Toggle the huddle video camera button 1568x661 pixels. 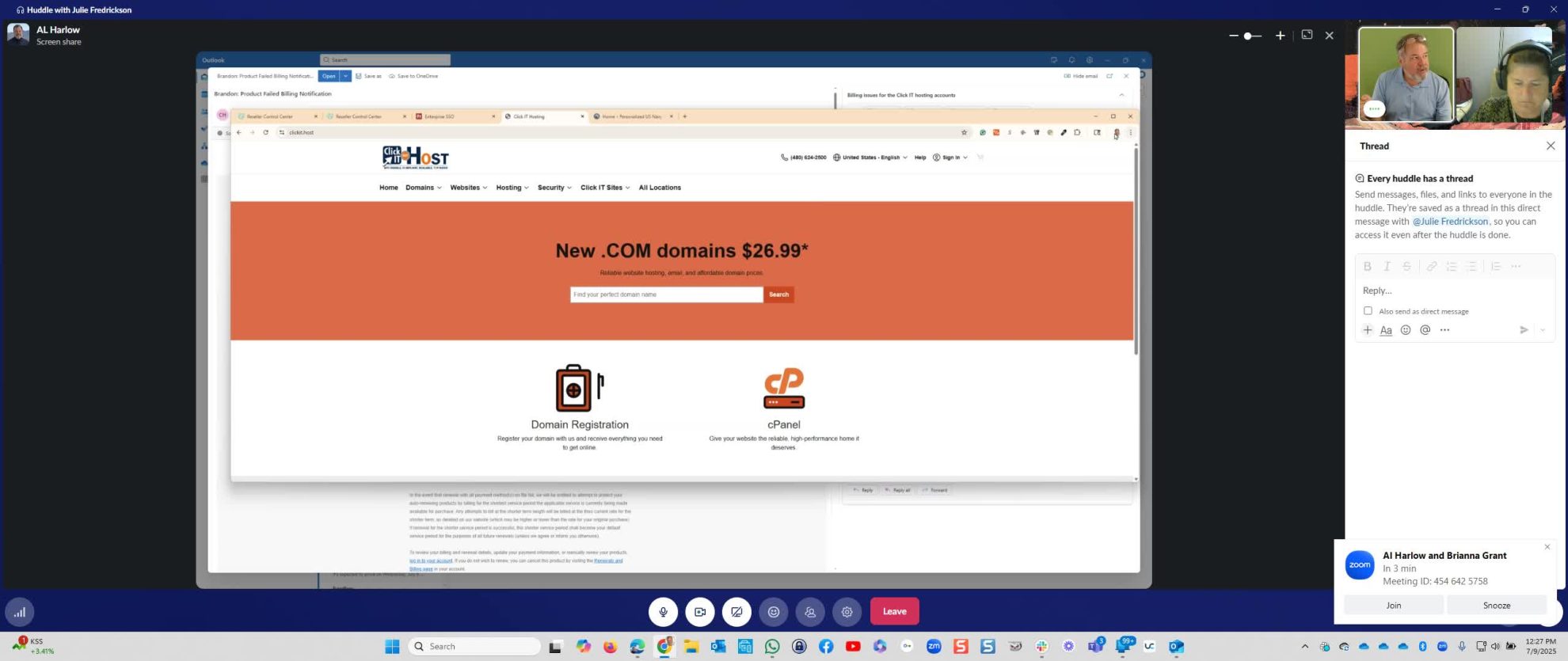(x=700, y=612)
